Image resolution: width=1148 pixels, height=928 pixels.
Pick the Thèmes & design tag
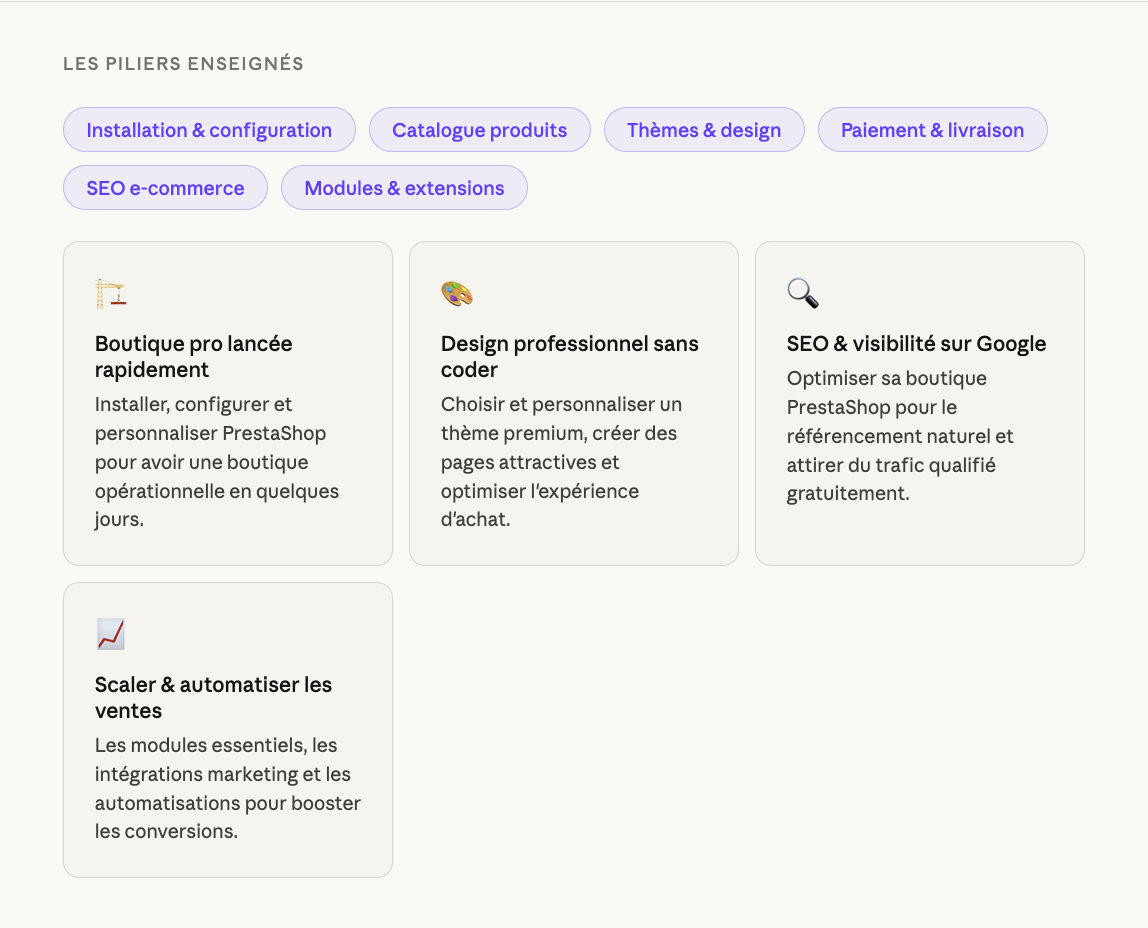pyautogui.click(x=704, y=130)
